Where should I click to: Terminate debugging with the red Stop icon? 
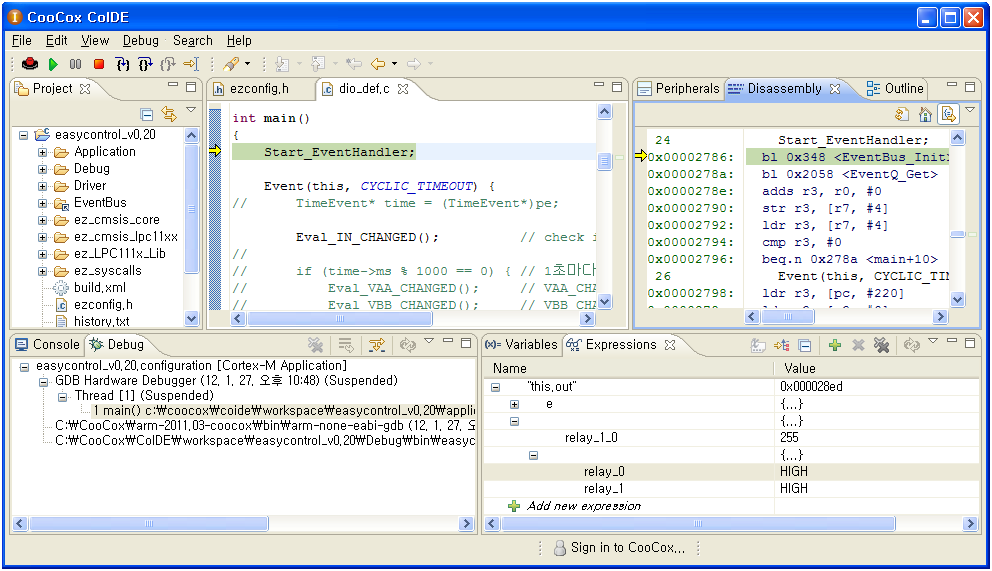click(99, 64)
